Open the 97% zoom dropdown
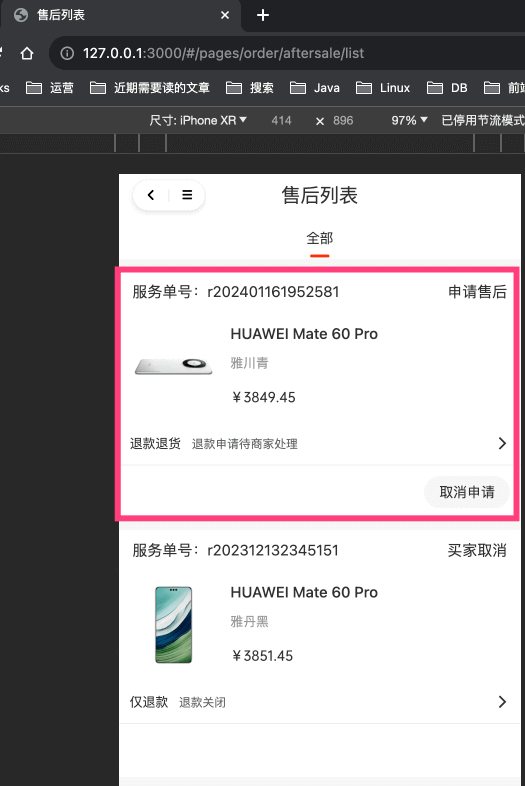 [409, 120]
